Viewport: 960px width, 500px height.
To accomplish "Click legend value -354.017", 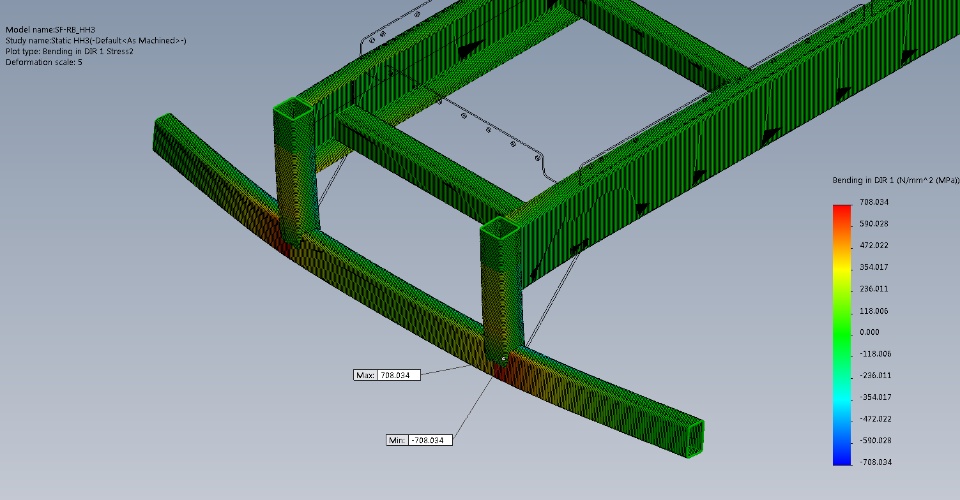I will [875, 397].
